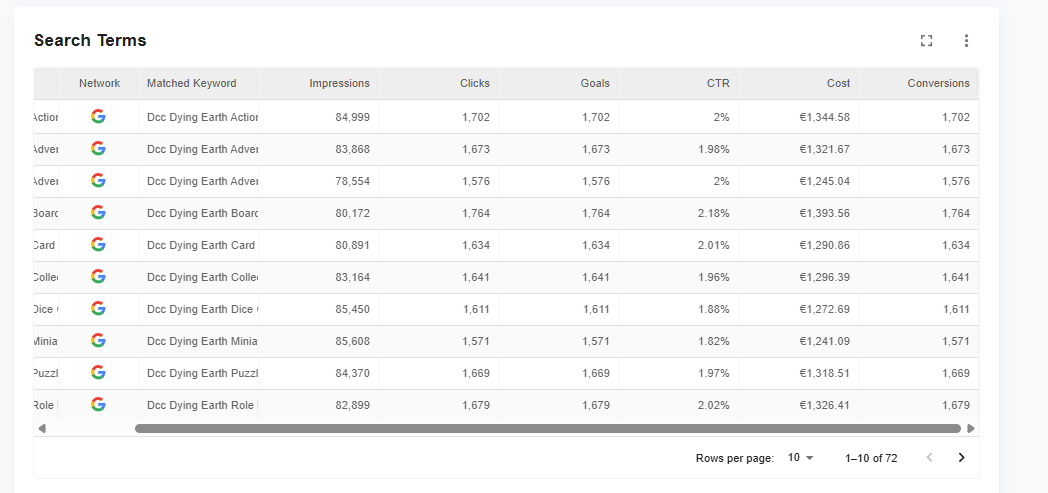Viewport: 1048px width, 493px height.
Task: Sort by Impressions column header
Action: (318, 84)
